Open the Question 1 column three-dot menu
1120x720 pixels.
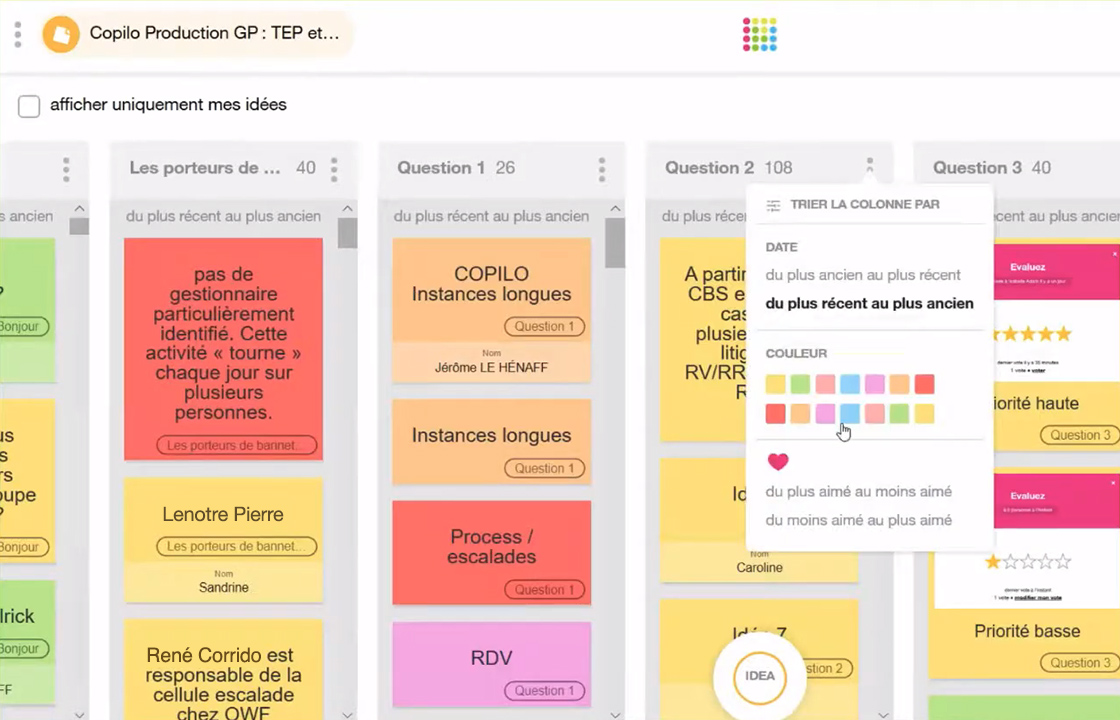click(601, 169)
